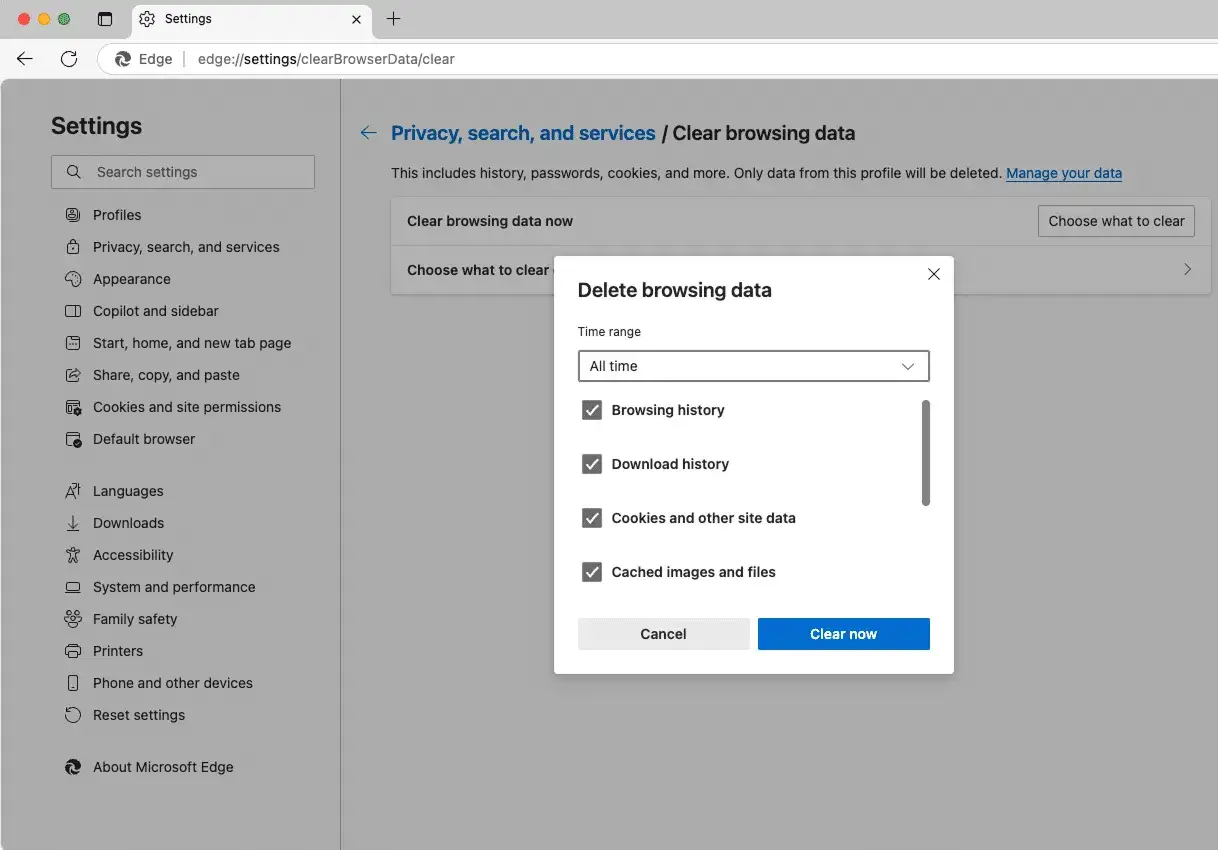Image resolution: width=1218 pixels, height=850 pixels.
Task: Uncheck the Browsing history checkbox
Action: pyautogui.click(x=592, y=410)
